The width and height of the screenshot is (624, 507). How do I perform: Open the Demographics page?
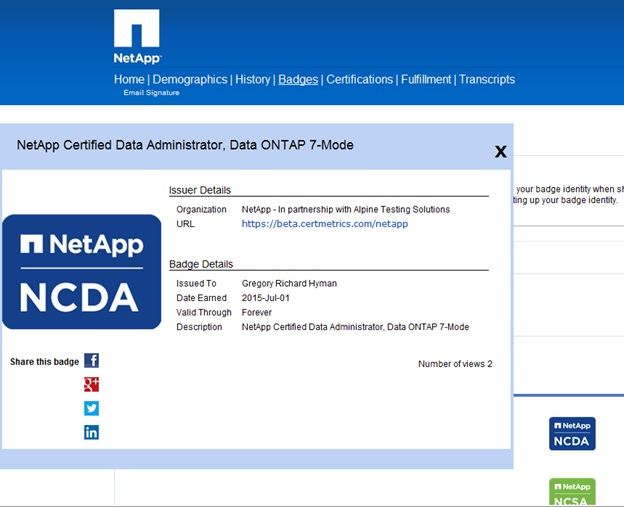(190, 79)
